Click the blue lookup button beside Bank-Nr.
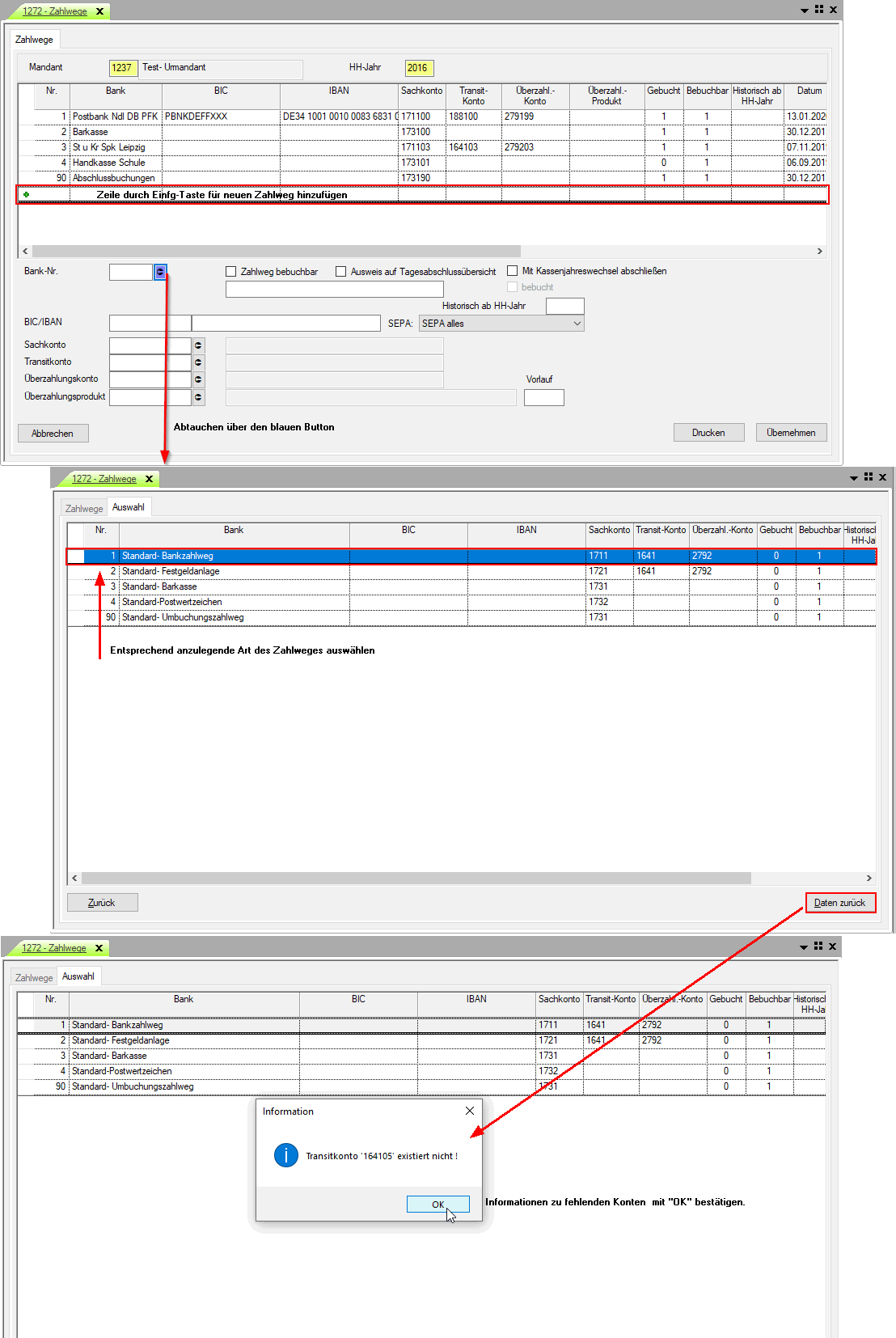This screenshot has height=1338, width=896. tap(160, 273)
